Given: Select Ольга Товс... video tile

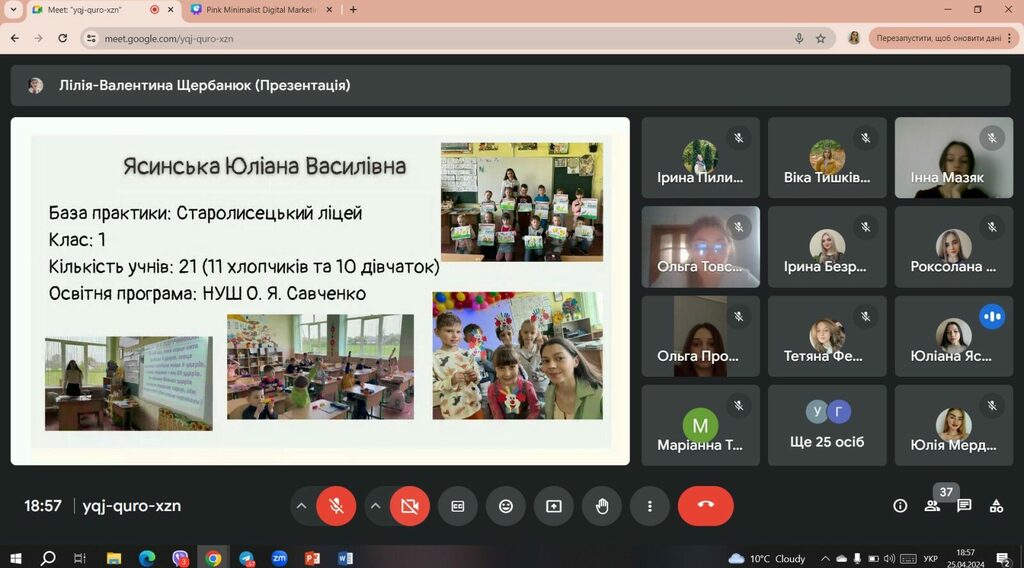Looking at the screenshot, I should click(x=700, y=247).
